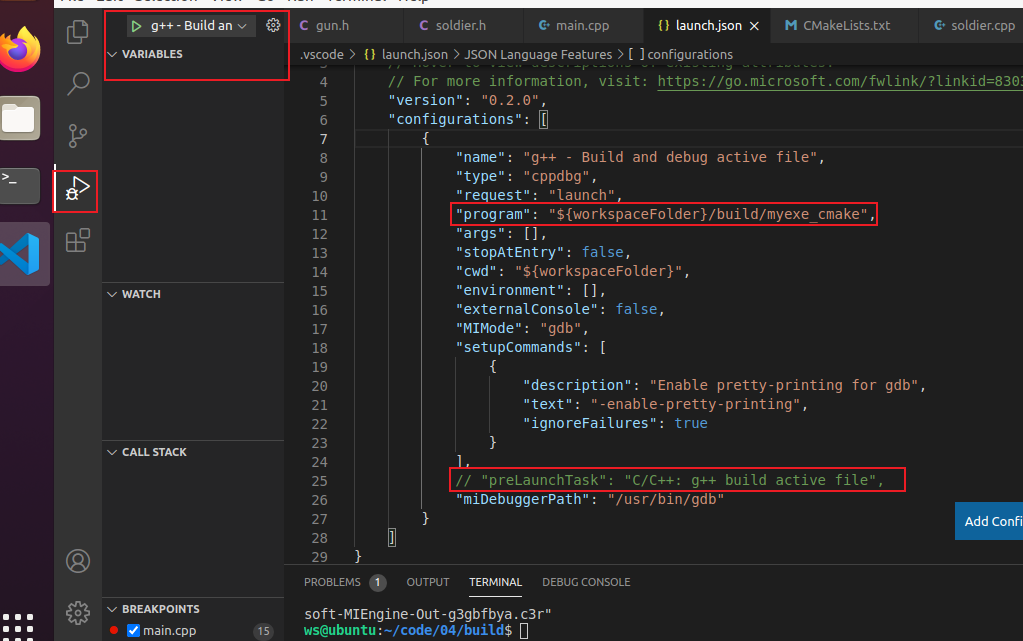Click the Add Configuration button

[989, 521]
